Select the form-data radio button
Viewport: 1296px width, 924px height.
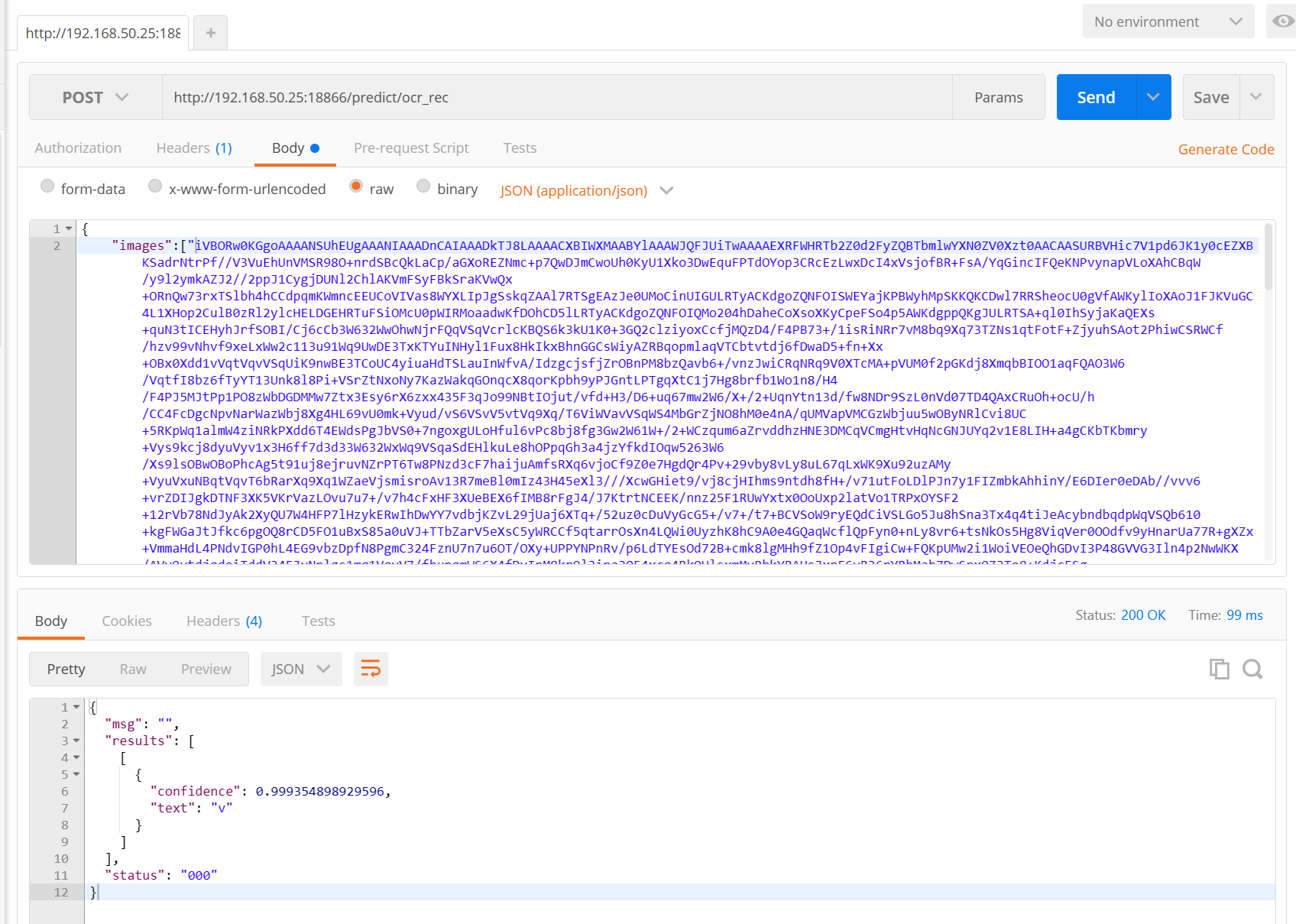tap(47, 186)
